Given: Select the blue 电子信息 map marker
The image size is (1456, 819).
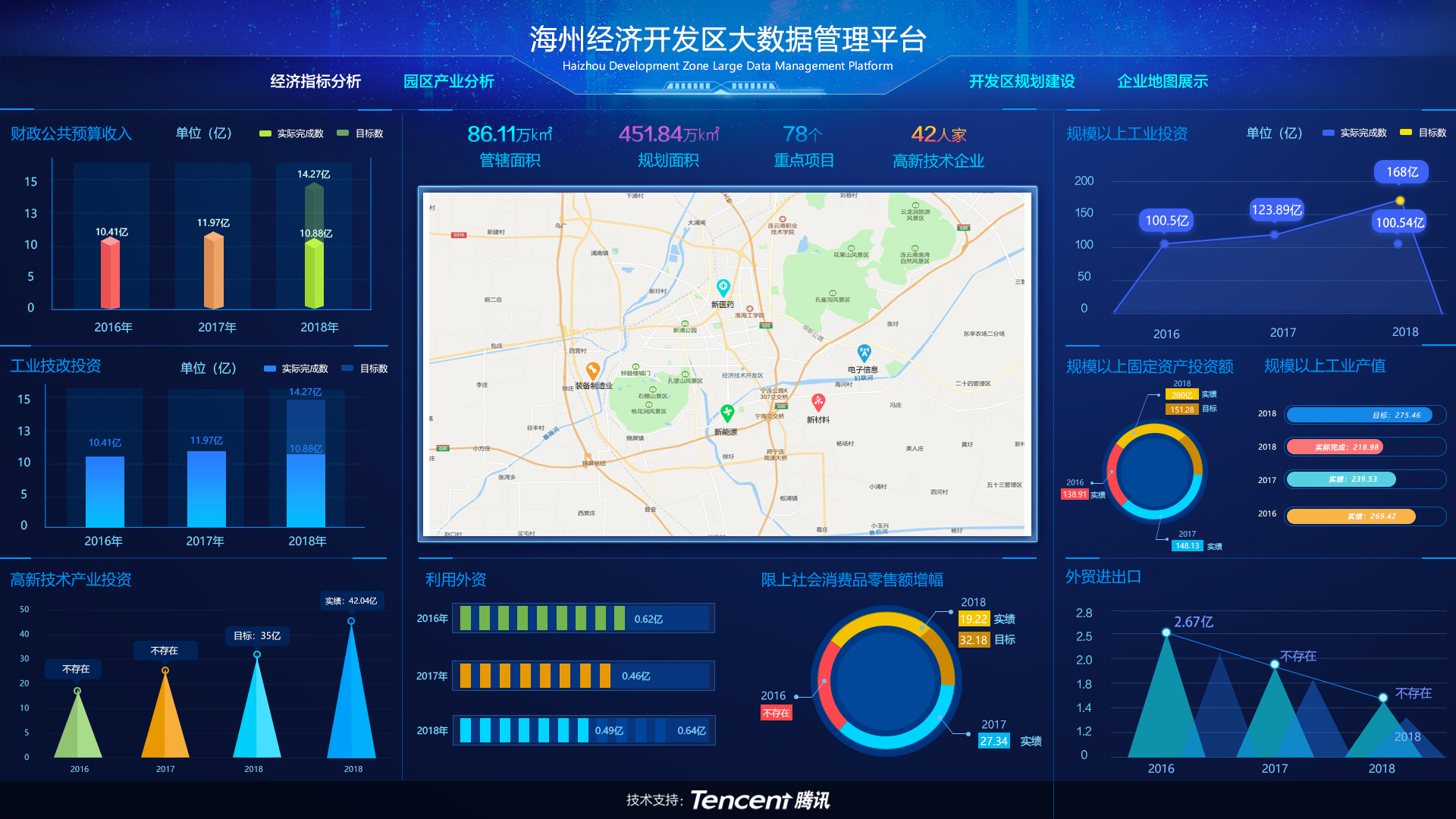Looking at the screenshot, I should [x=864, y=353].
